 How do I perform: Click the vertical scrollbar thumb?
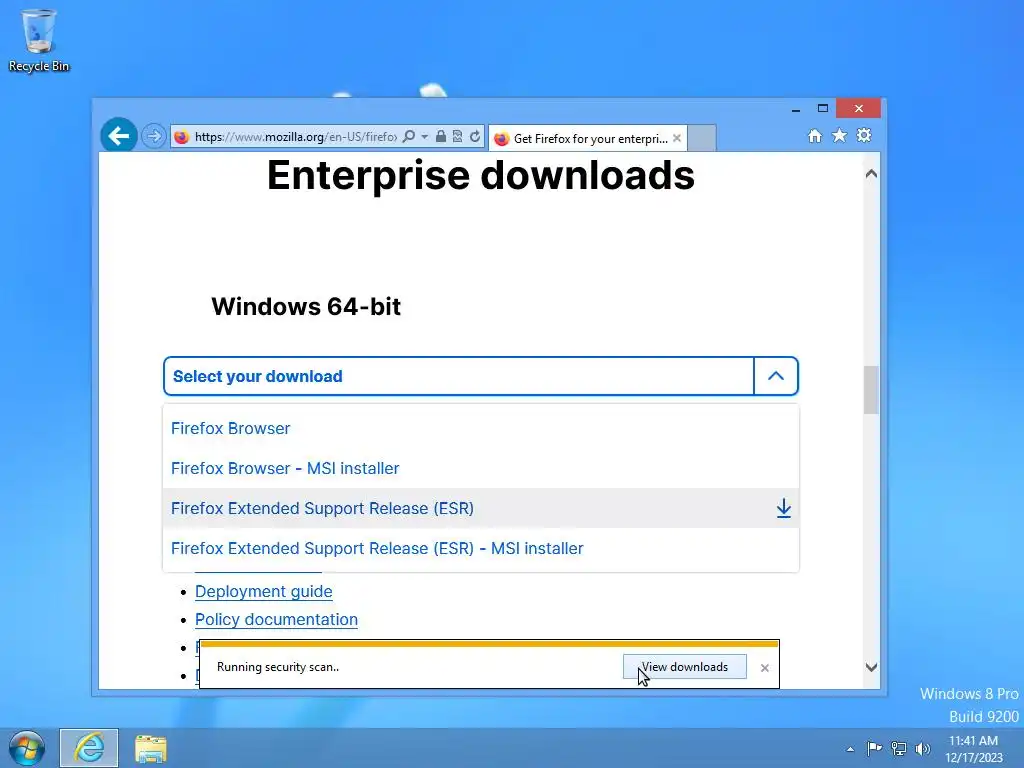(871, 390)
